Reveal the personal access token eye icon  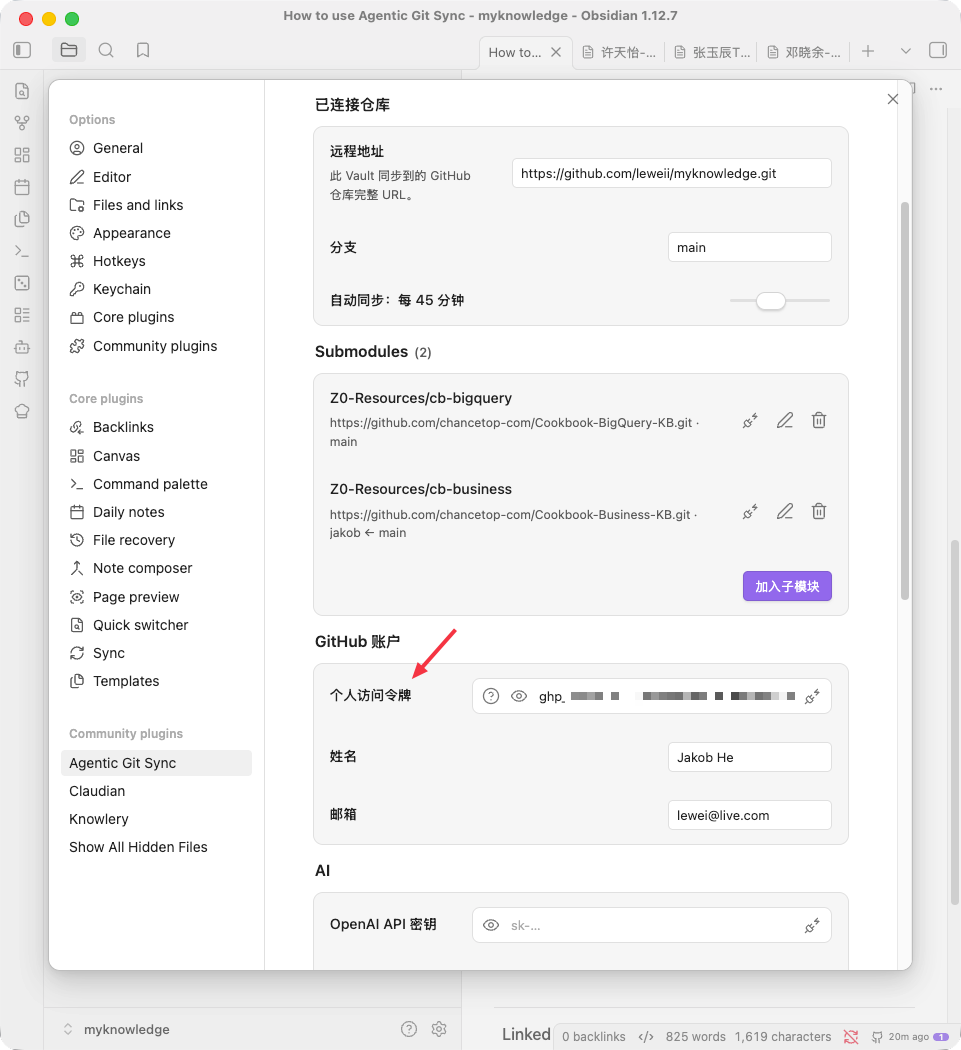click(519, 696)
